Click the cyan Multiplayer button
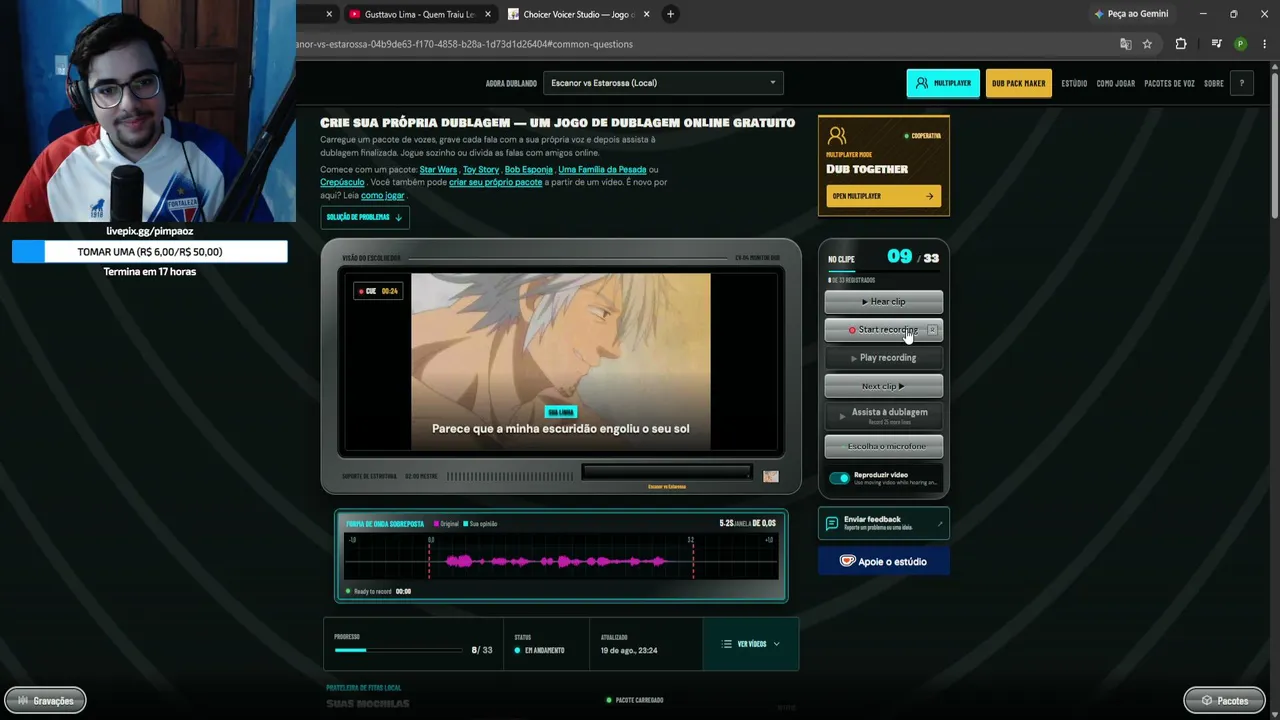Image resolution: width=1280 pixels, height=720 pixels. click(943, 83)
